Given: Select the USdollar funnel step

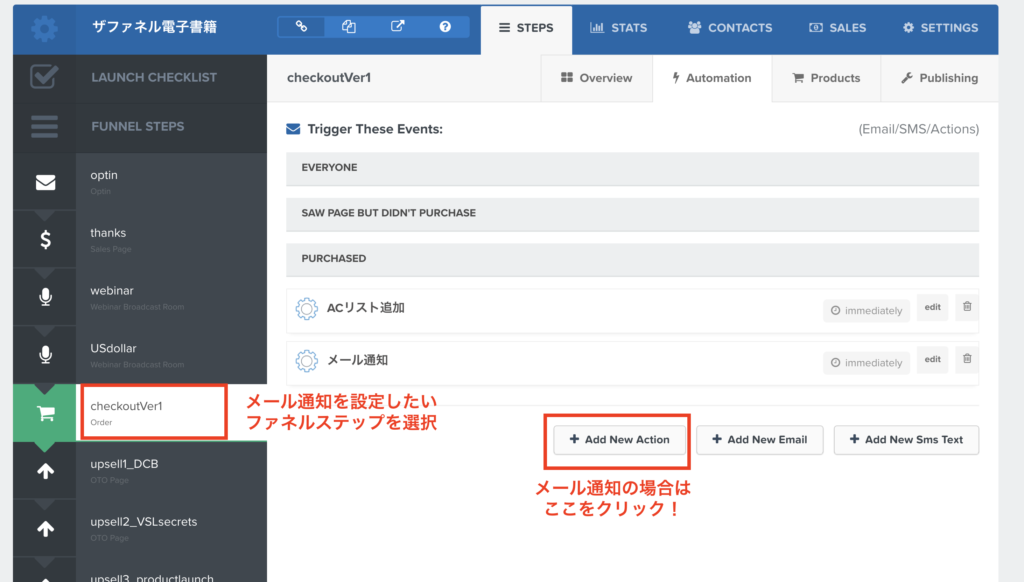Looking at the screenshot, I should (x=171, y=355).
